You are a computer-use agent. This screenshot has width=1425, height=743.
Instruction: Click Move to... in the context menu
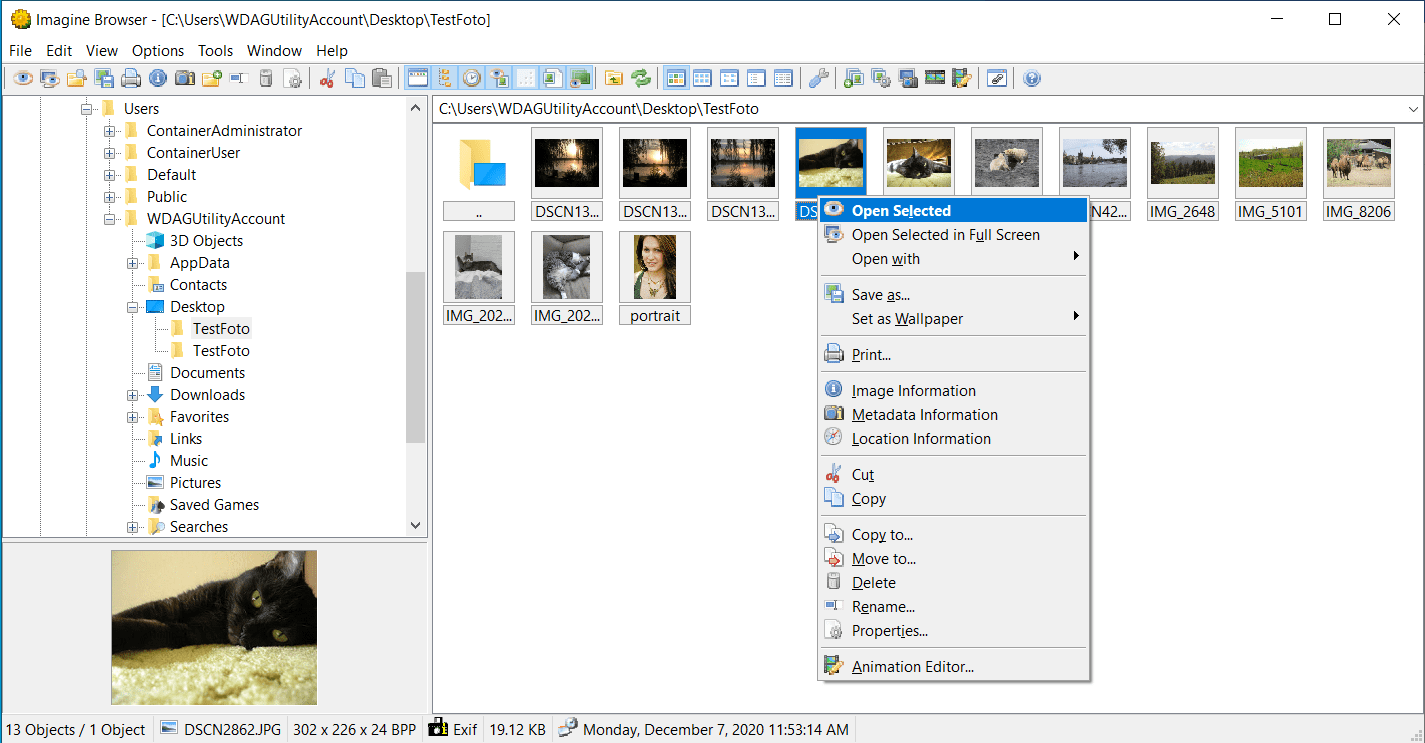tap(954, 559)
